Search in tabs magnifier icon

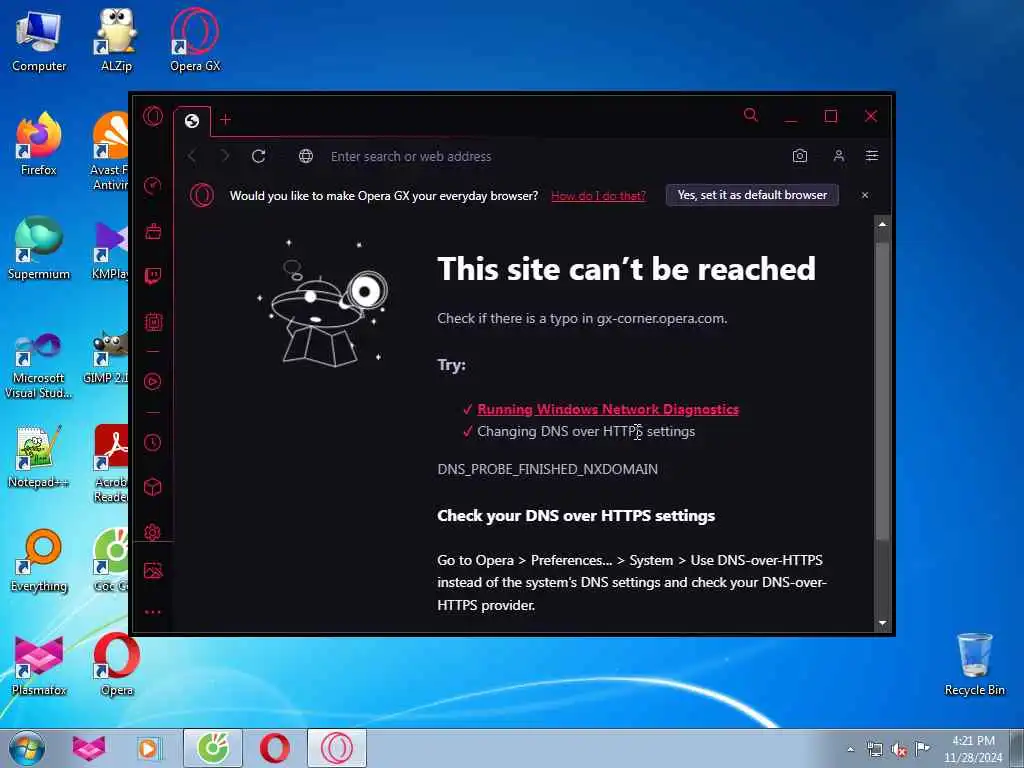point(751,116)
